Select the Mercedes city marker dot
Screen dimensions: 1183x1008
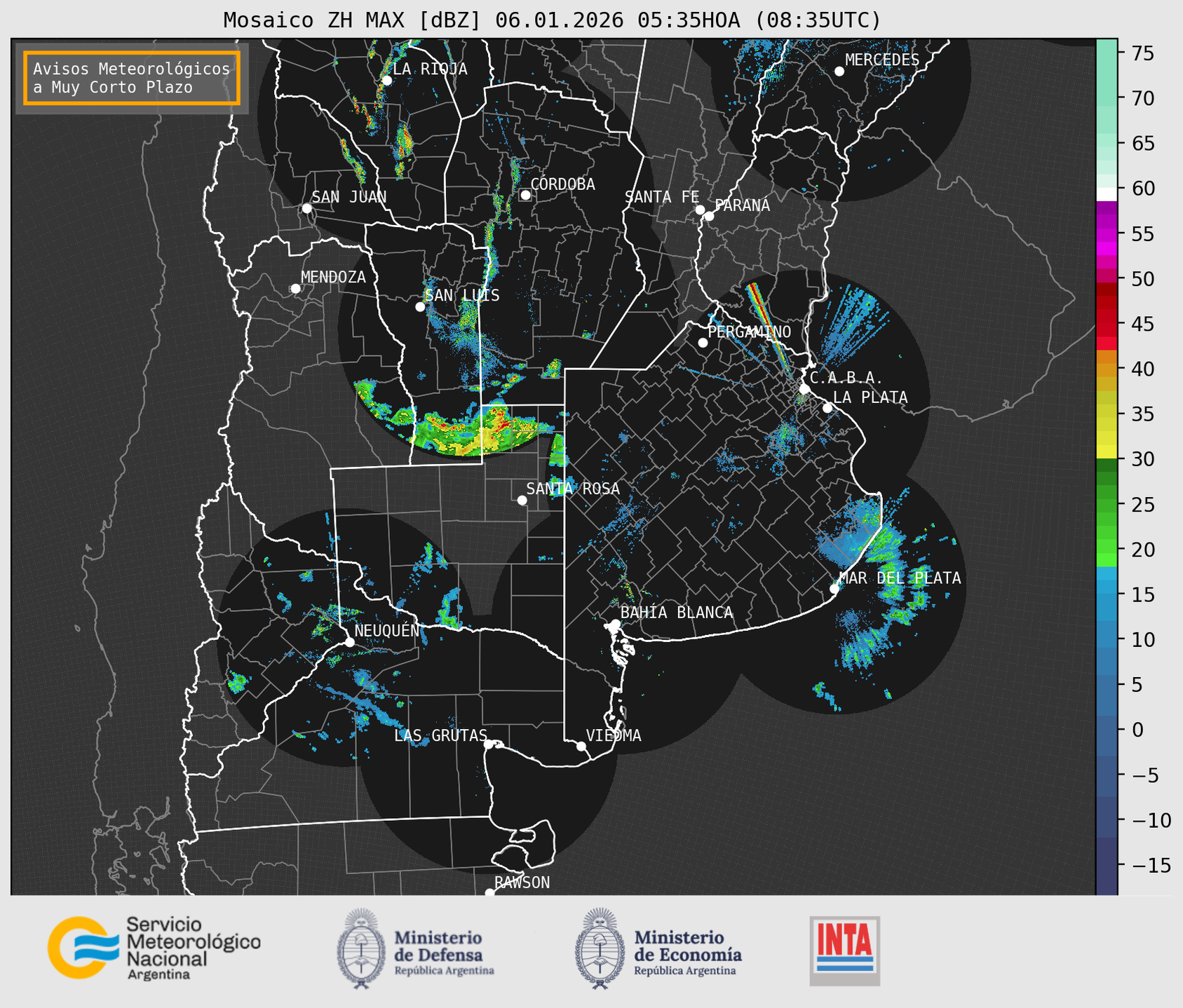pos(839,71)
